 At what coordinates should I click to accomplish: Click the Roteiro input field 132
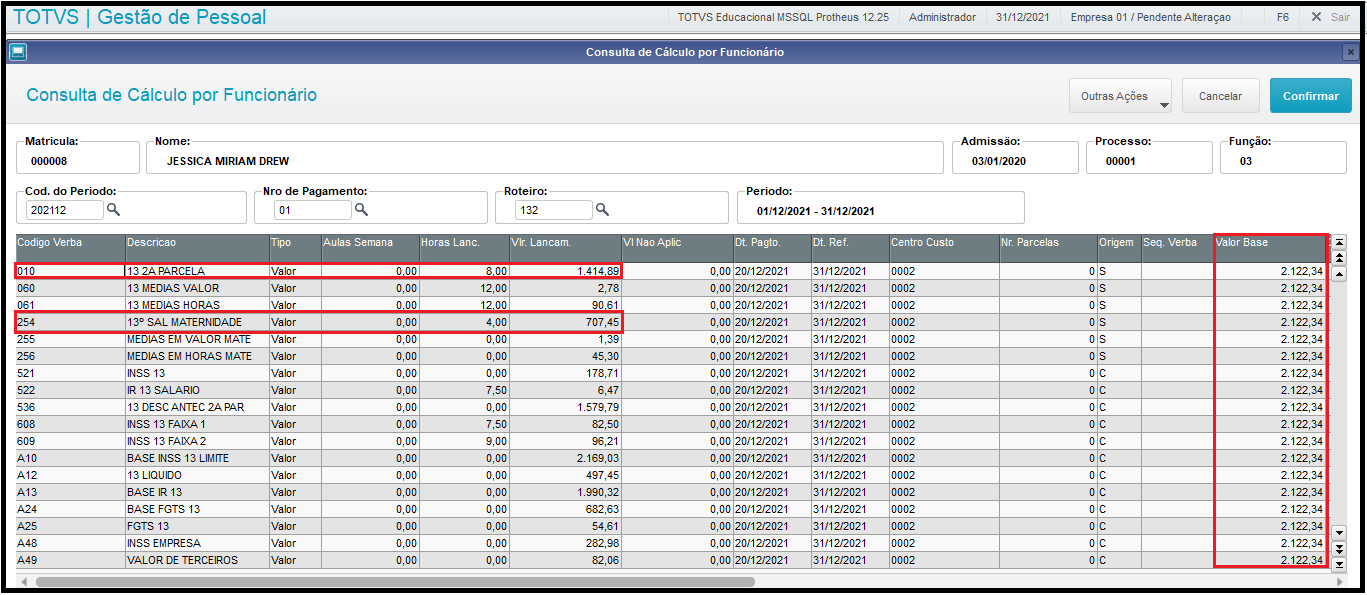[554, 210]
